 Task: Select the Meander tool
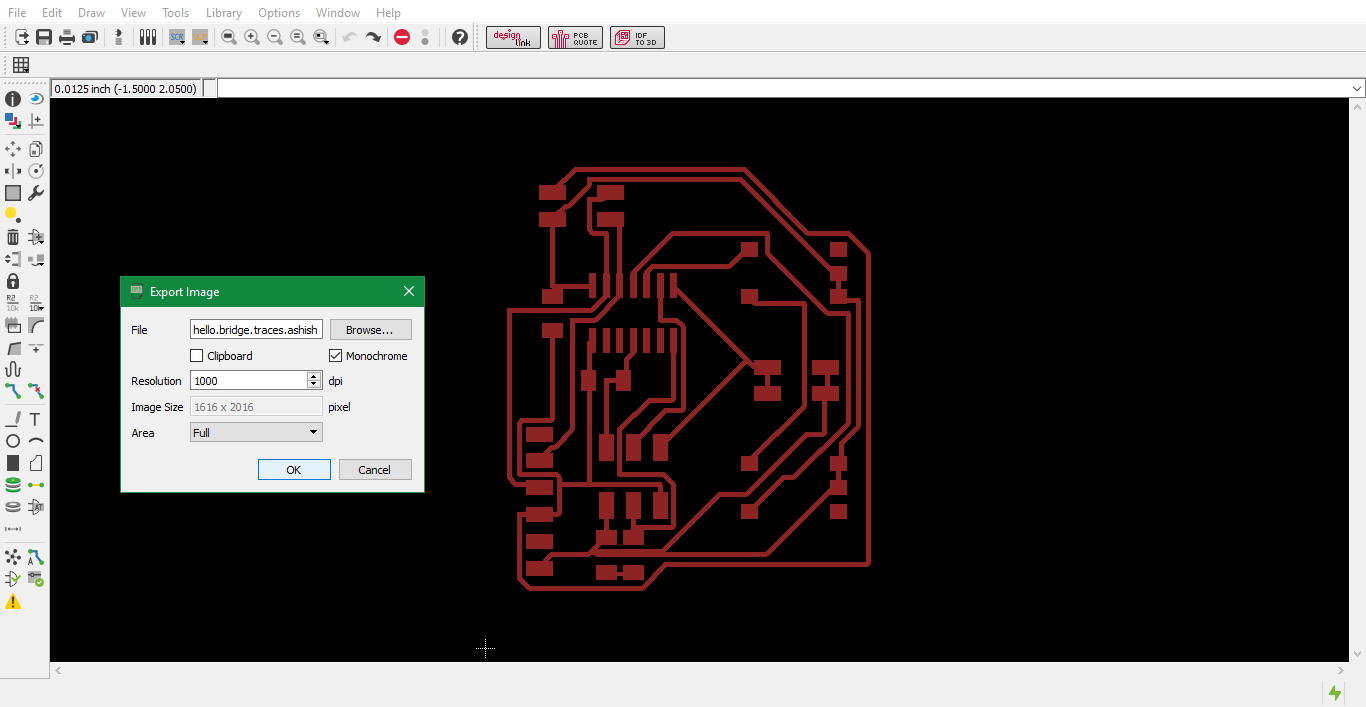[13, 369]
